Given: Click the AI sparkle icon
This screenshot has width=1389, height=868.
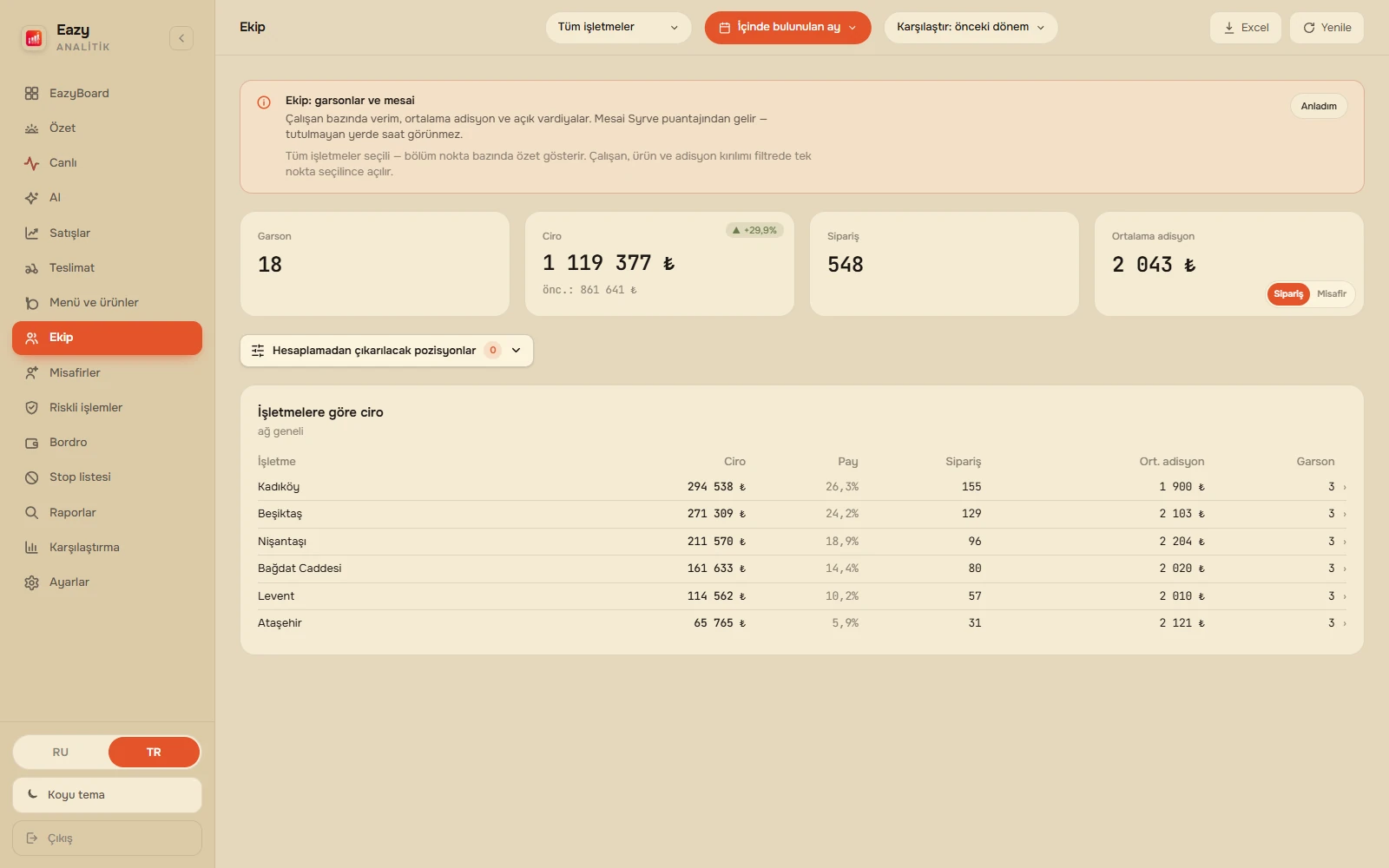Looking at the screenshot, I should tap(32, 198).
